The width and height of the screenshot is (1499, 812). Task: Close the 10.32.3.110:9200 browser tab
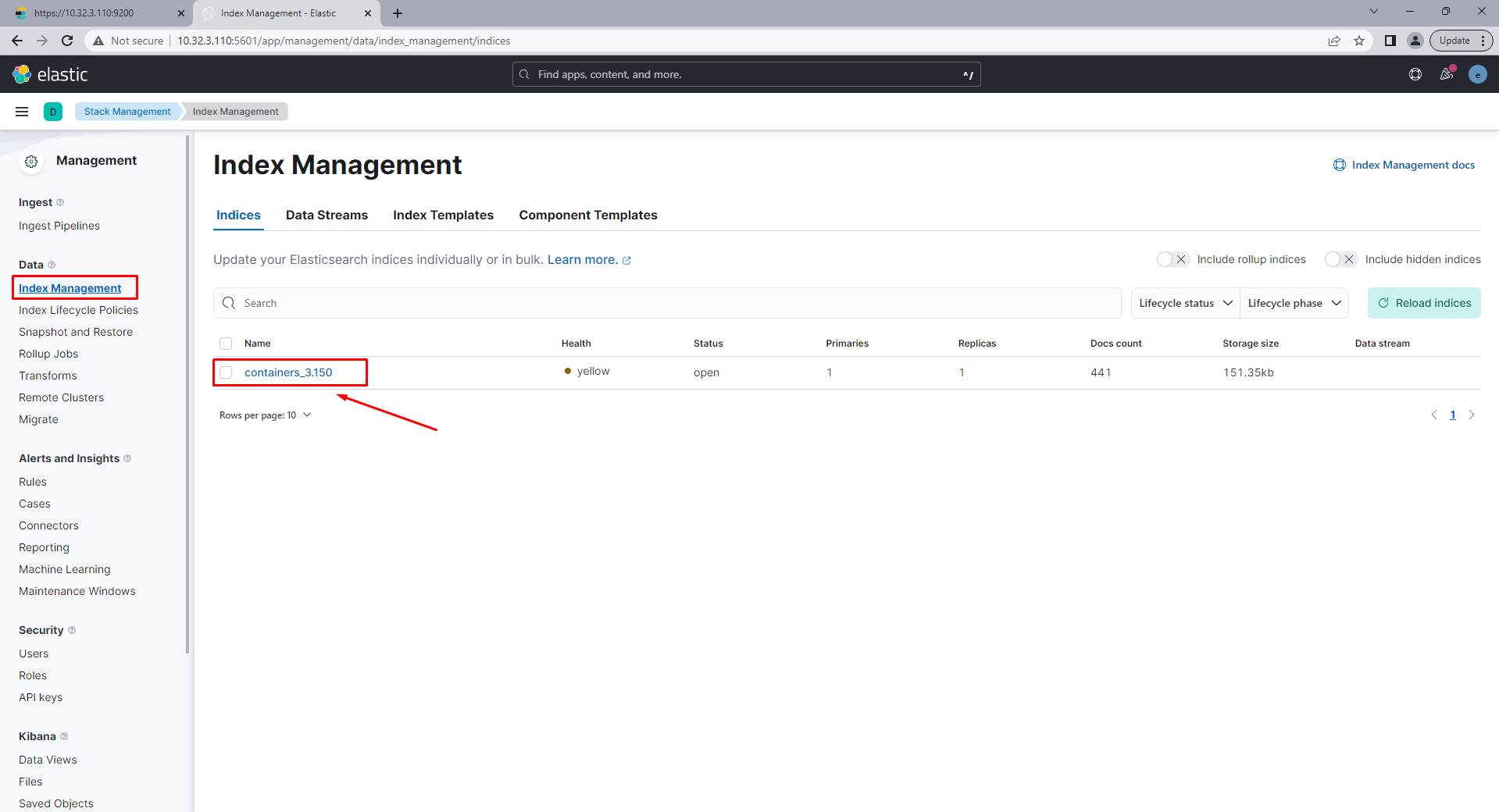click(181, 13)
